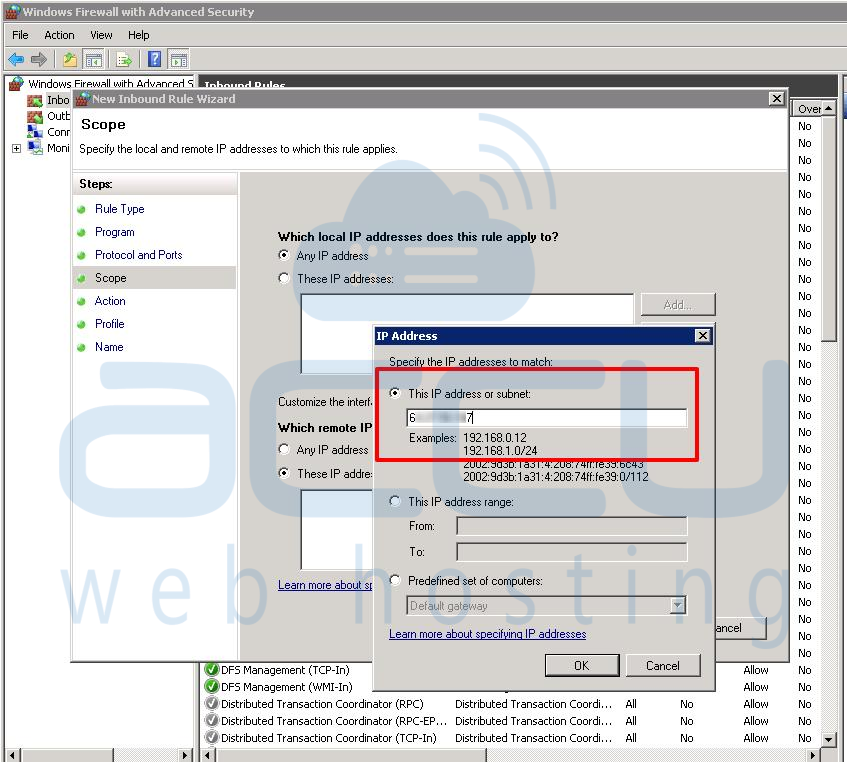Click the Add button for local IP addresses
Screen dimensions: 847x762
point(678,305)
